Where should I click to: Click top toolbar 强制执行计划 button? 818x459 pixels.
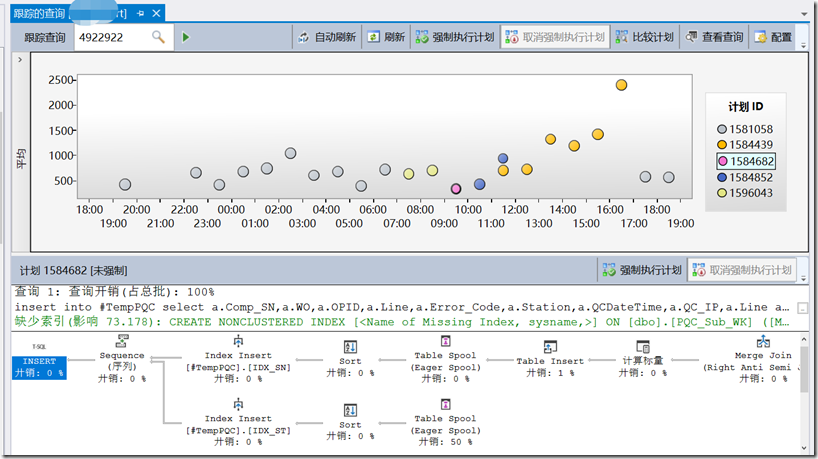coord(455,37)
